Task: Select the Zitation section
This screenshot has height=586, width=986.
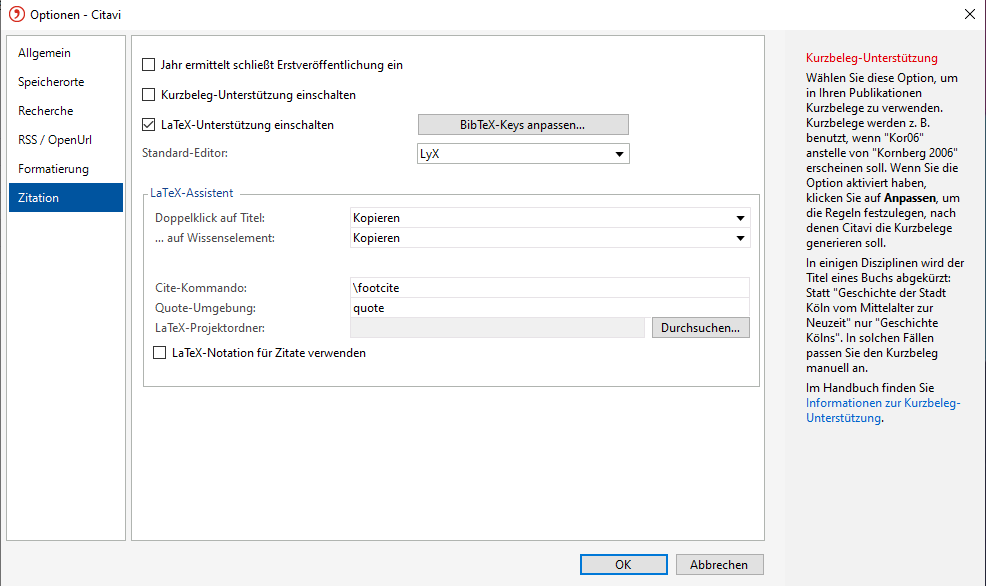Action: coord(66,197)
